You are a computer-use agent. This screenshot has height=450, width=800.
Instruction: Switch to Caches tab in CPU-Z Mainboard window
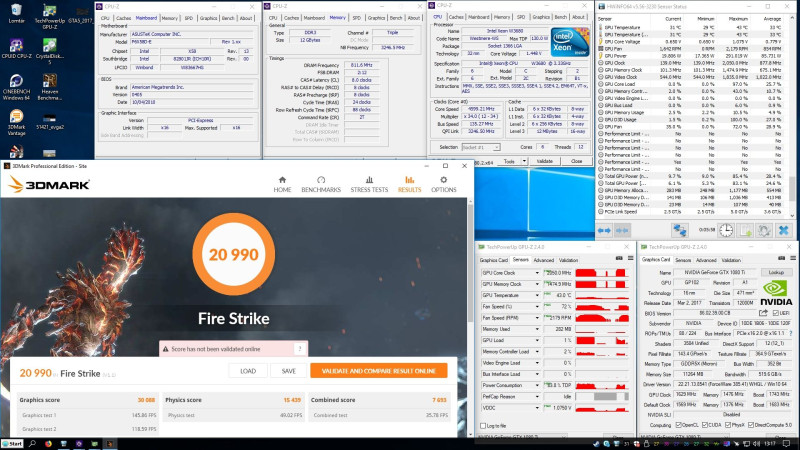[123, 18]
